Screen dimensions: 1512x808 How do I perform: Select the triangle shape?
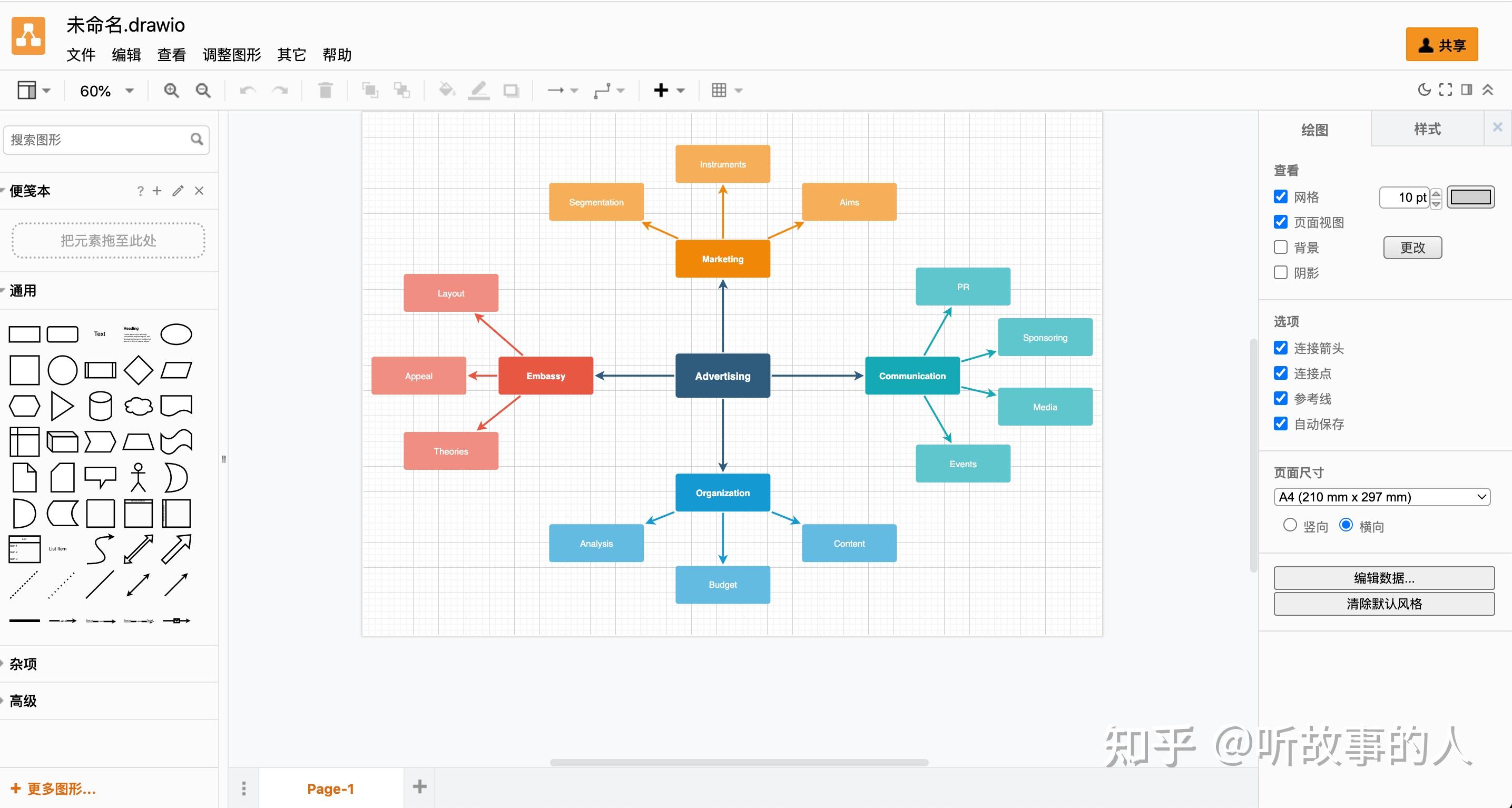pos(62,406)
